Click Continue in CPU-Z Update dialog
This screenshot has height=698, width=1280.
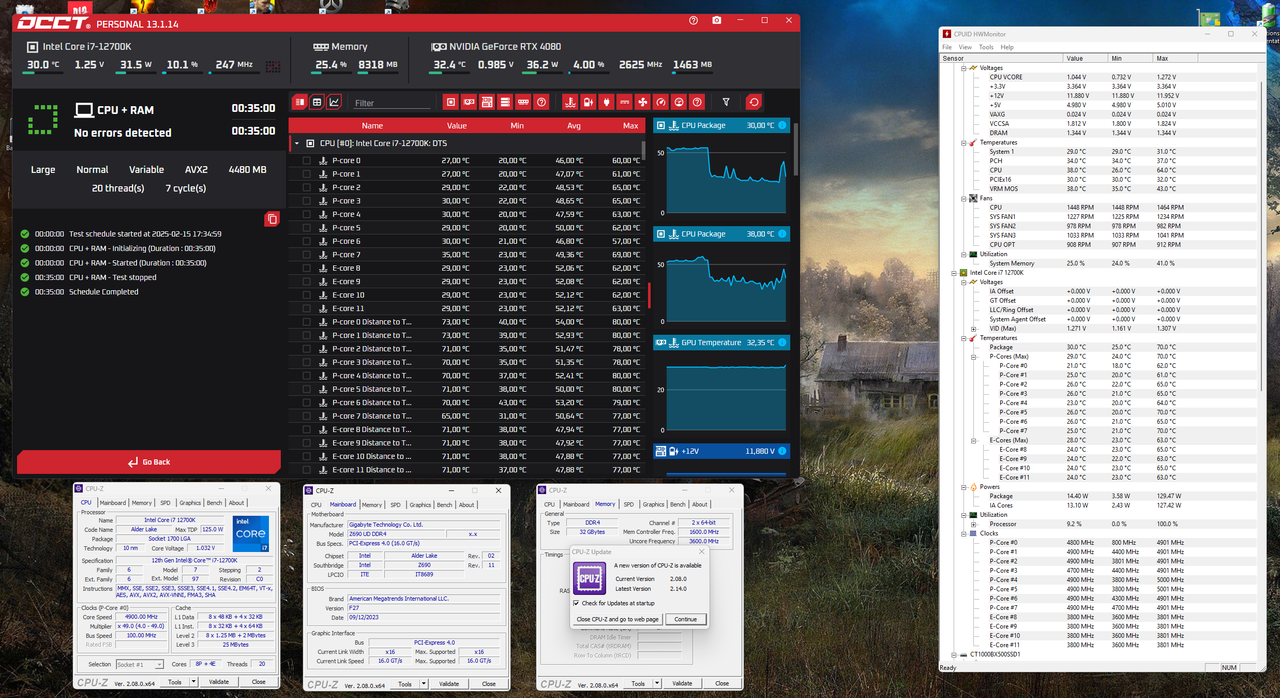[685, 619]
